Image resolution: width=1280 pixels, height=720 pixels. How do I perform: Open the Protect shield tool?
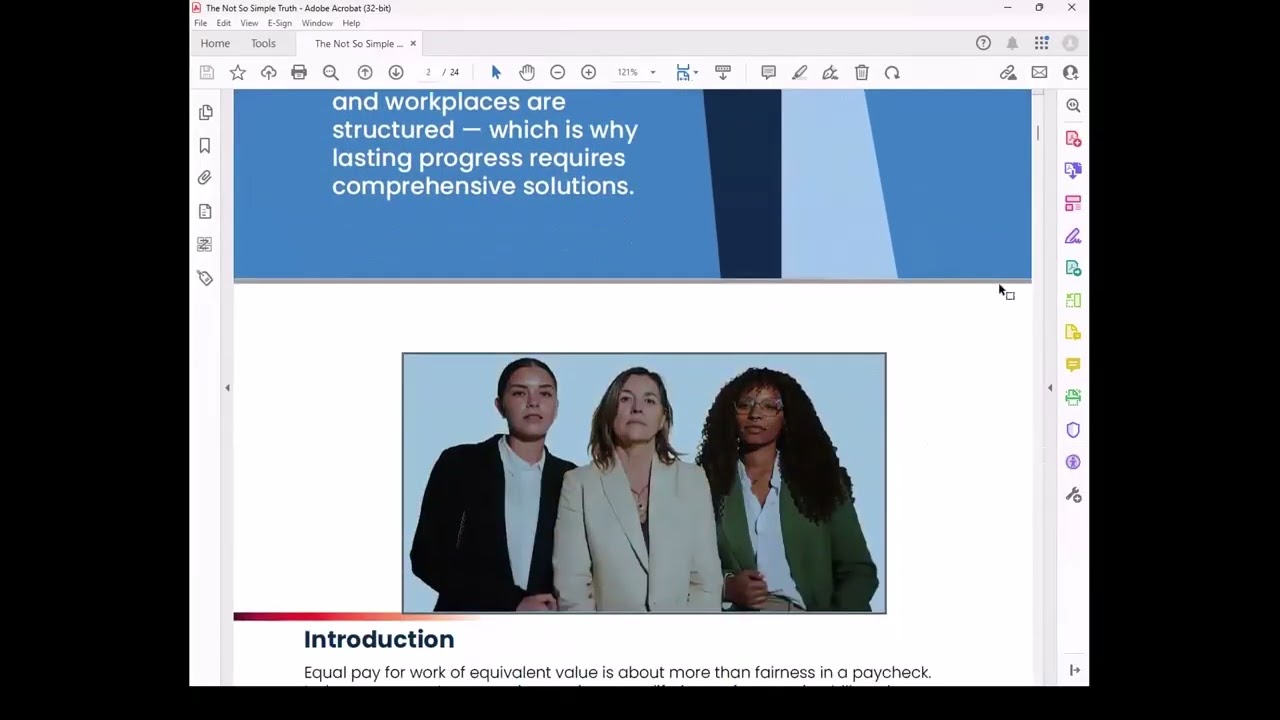pyautogui.click(x=1073, y=430)
